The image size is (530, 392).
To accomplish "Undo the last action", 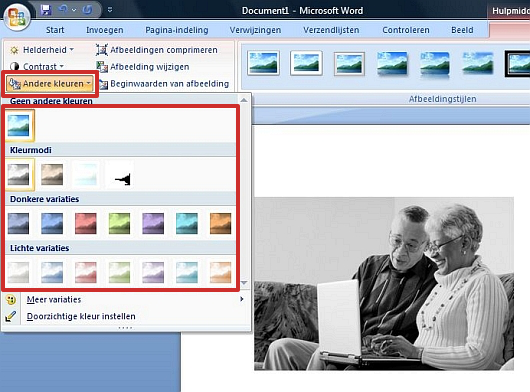I will (63, 10).
